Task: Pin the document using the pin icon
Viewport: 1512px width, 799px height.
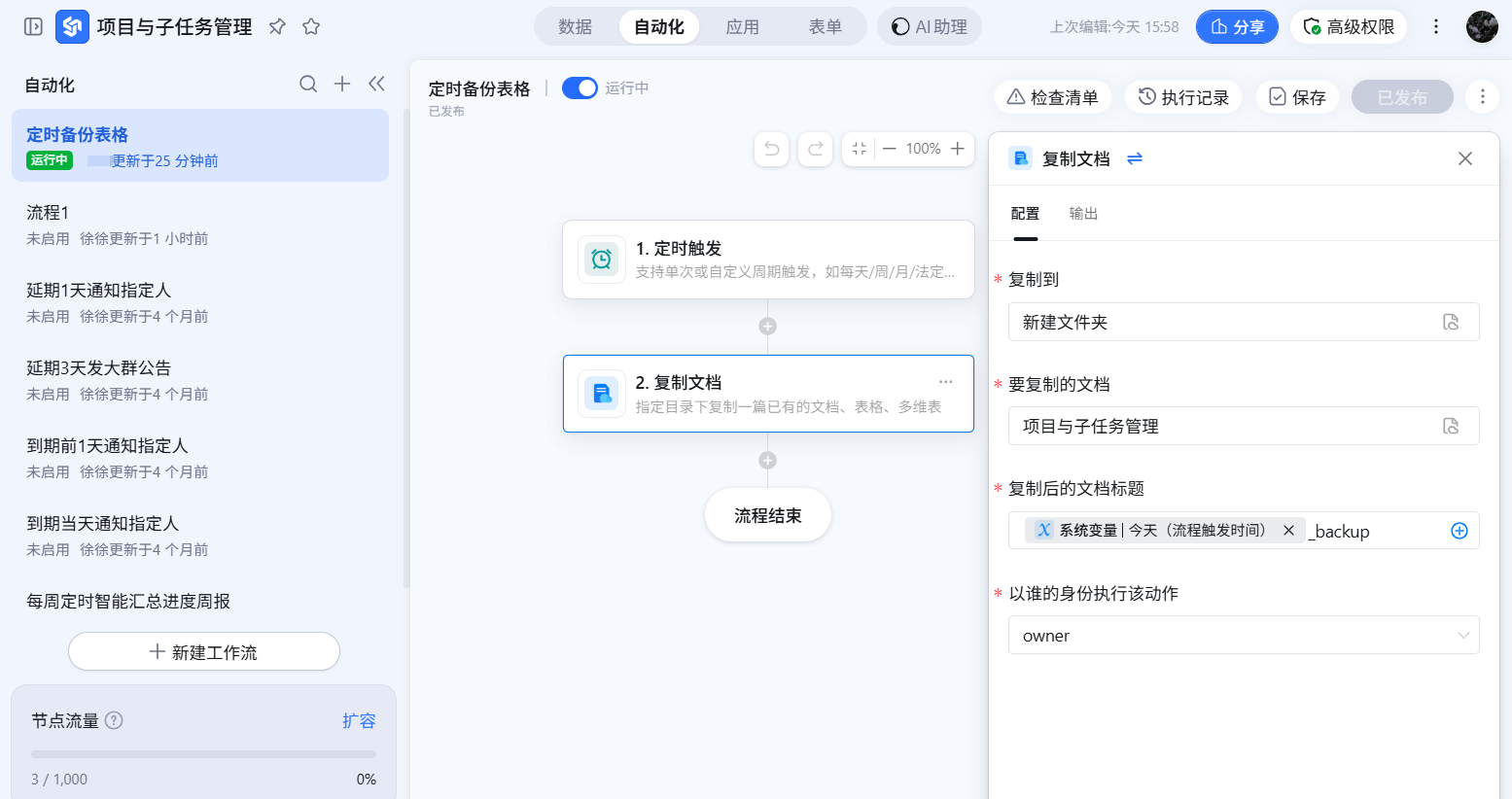Action: [277, 27]
